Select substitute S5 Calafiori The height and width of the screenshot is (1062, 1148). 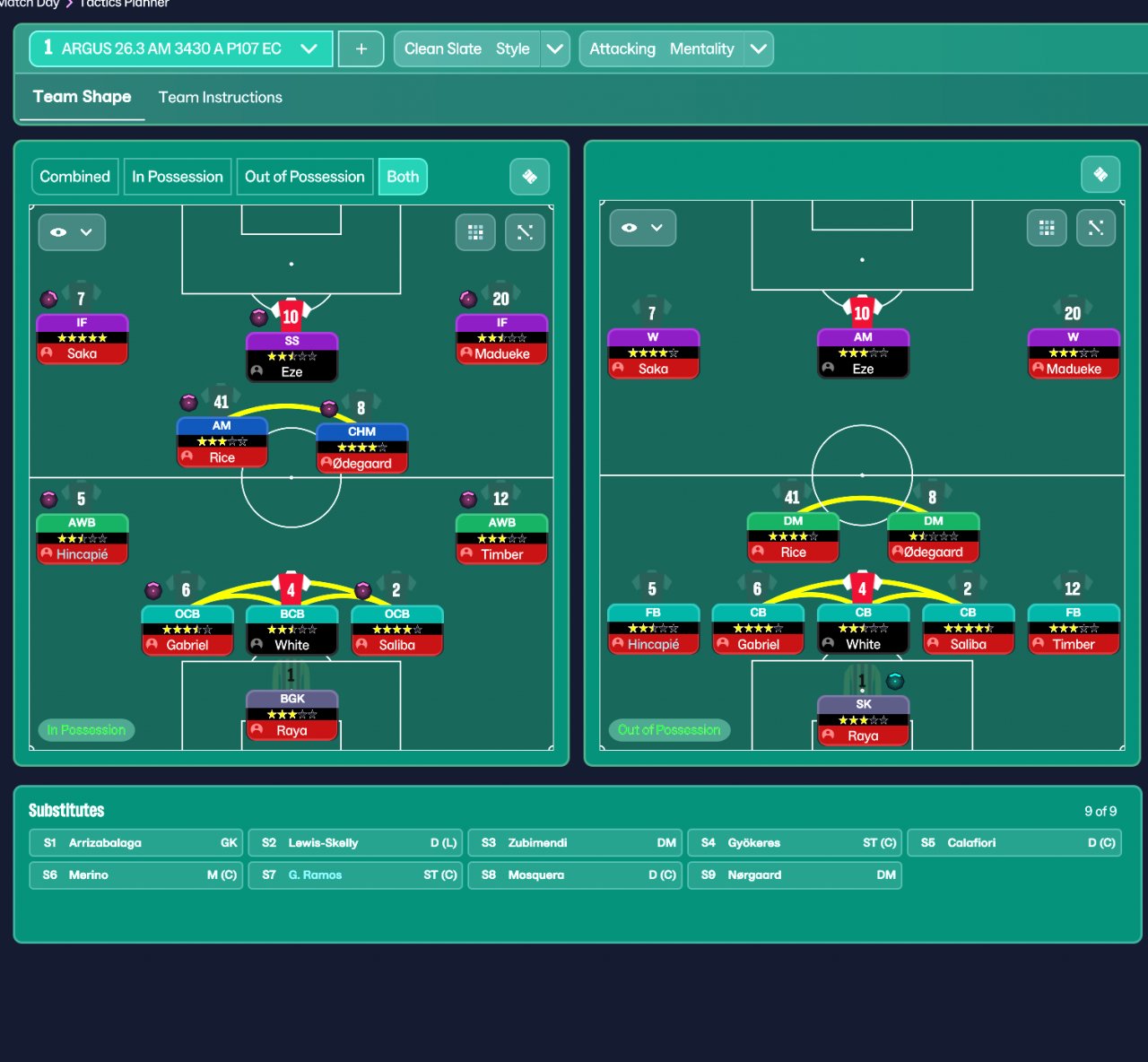click(1014, 843)
